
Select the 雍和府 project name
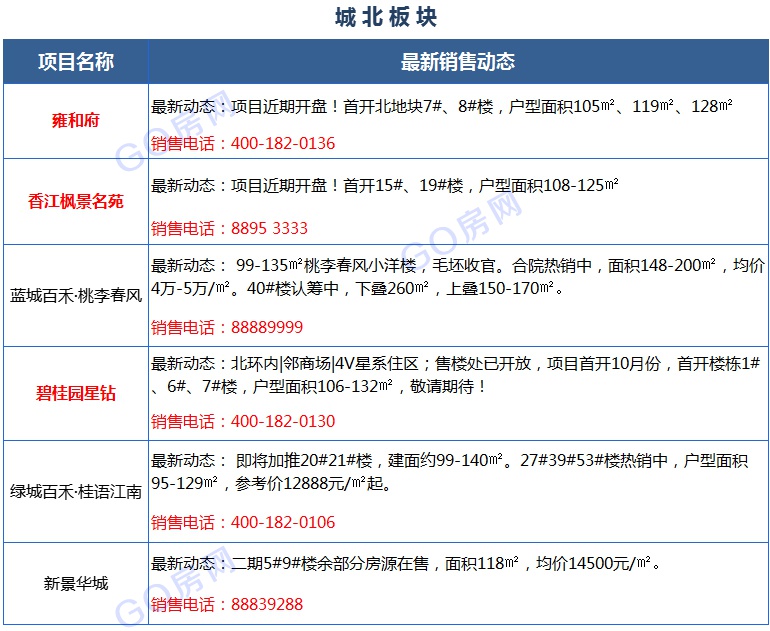pos(76,120)
